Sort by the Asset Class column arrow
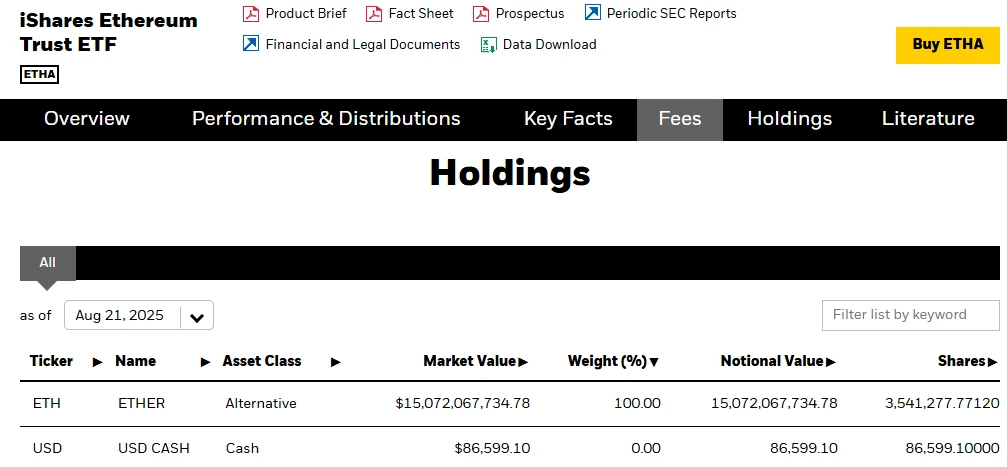 click(335, 362)
